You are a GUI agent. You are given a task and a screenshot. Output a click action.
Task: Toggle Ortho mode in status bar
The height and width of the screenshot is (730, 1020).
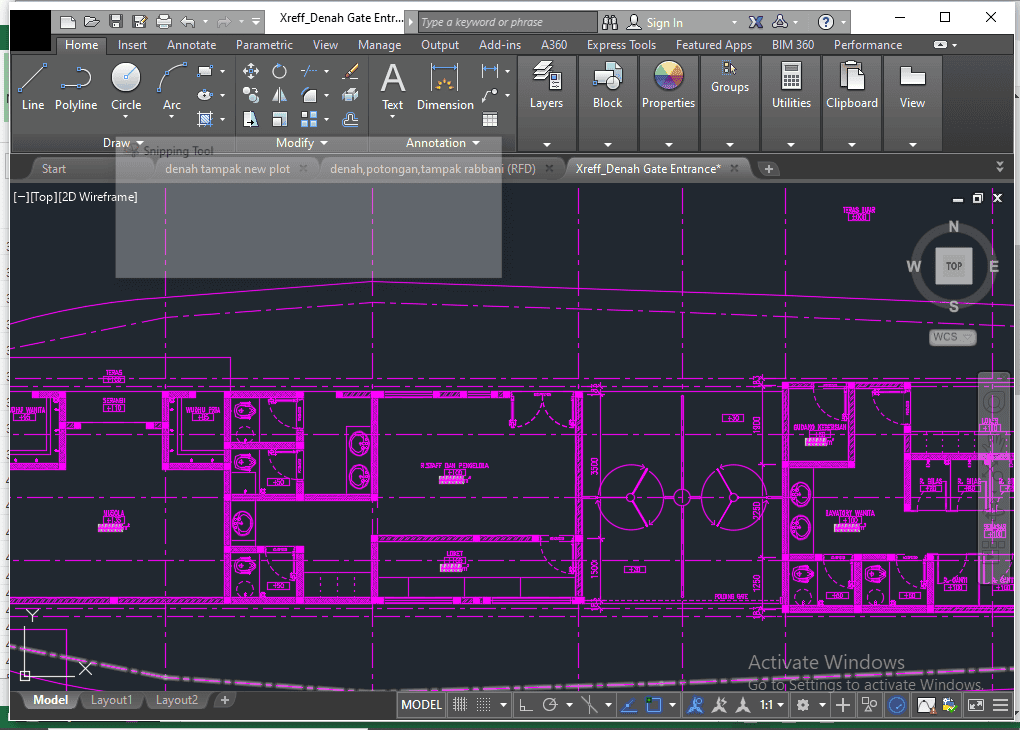[x=525, y=705]
